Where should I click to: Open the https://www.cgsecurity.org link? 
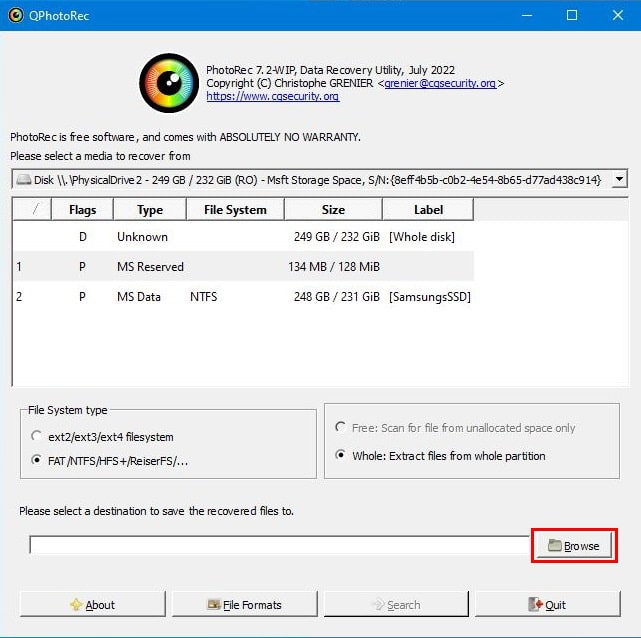point(273,96)
